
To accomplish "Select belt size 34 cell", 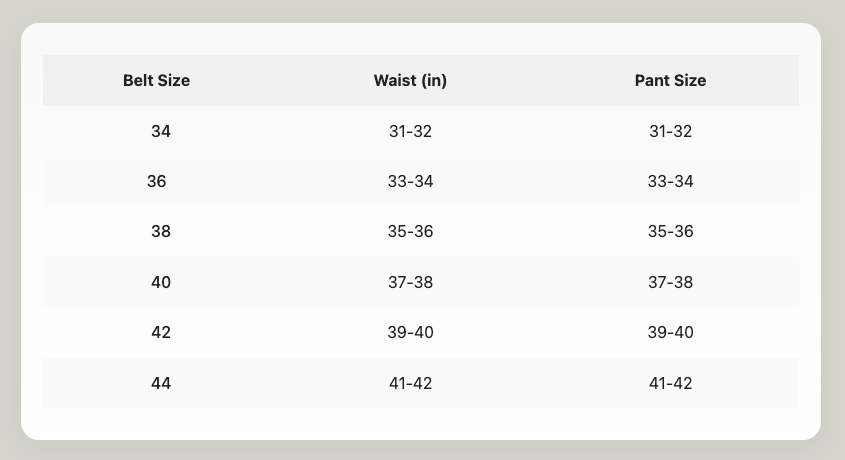I will (161, 131).
